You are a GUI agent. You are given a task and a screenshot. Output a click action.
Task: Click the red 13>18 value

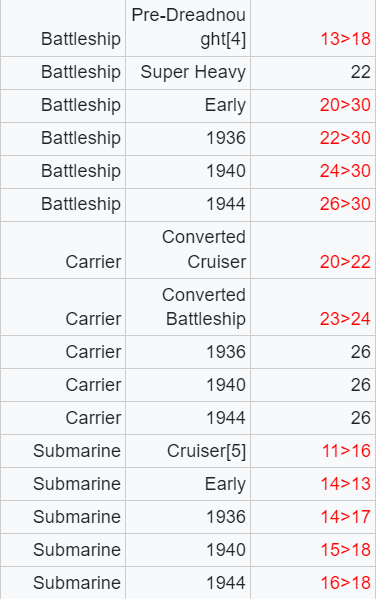[345, 39]
